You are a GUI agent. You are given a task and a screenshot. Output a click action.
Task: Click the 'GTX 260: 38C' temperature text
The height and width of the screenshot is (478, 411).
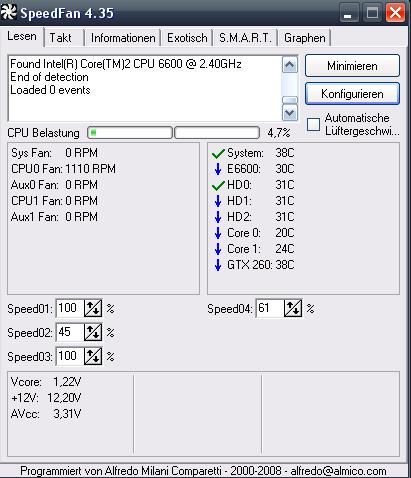tap(261, 265)
